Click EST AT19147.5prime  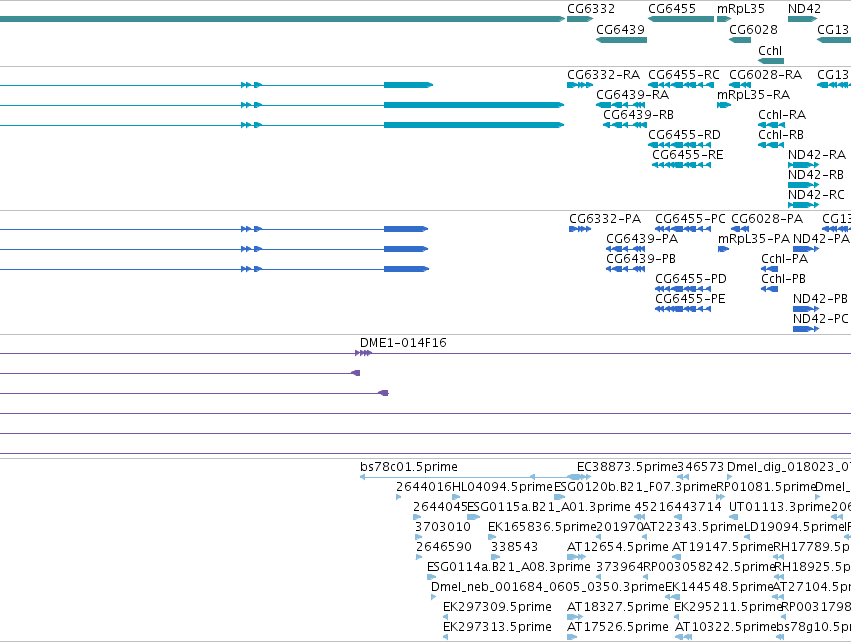pyautogui.click(x=722, y=547)
